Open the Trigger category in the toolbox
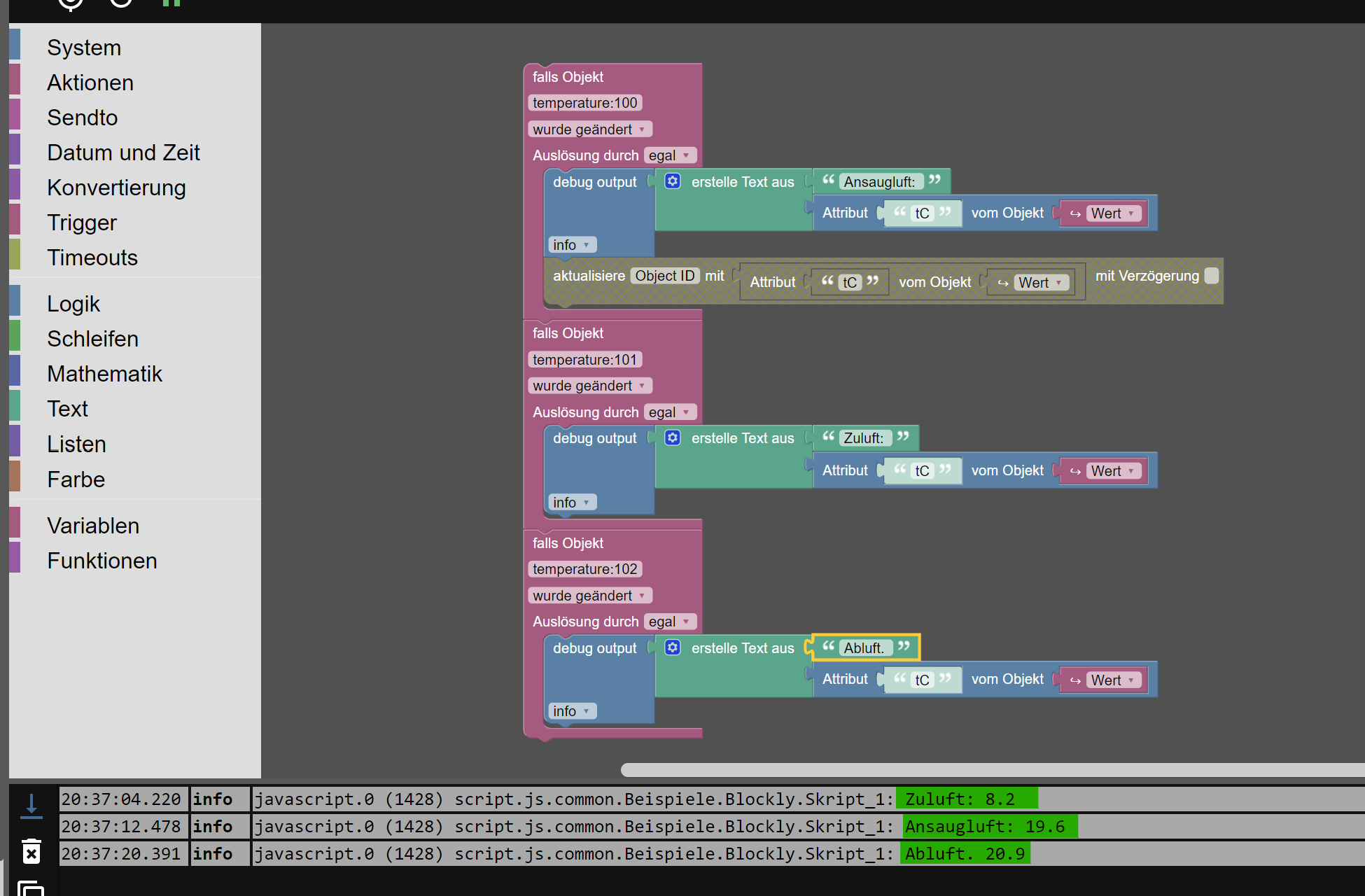 (x=82, y=223)
